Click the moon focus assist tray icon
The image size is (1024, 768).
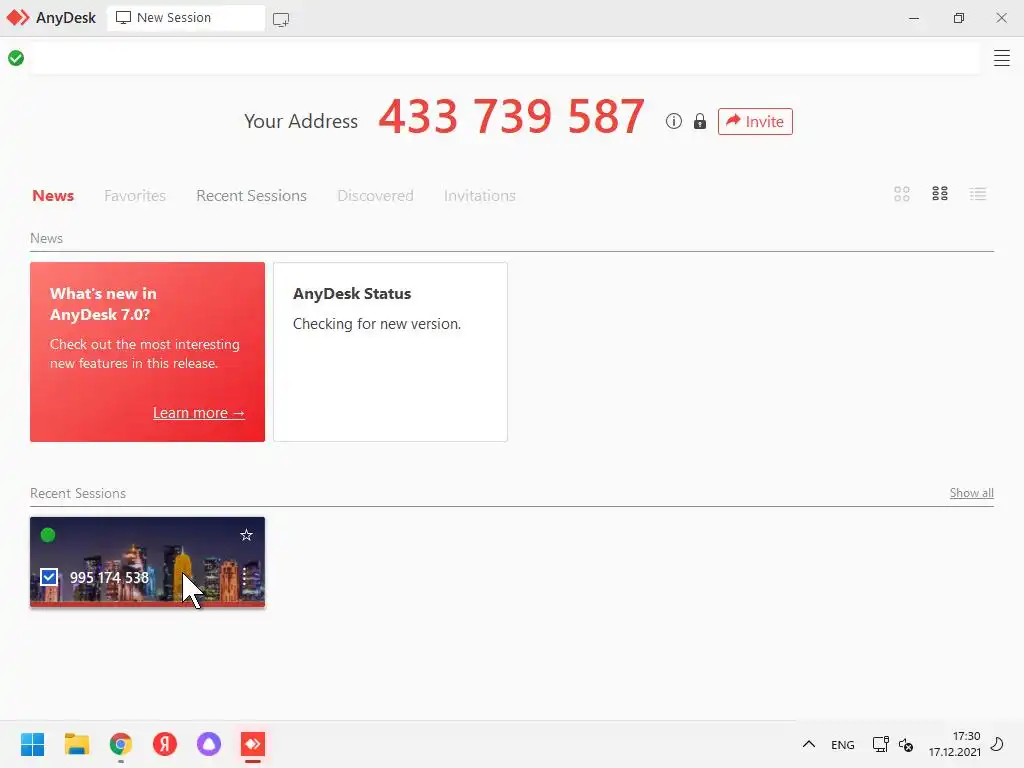click(x=997, y=744)
